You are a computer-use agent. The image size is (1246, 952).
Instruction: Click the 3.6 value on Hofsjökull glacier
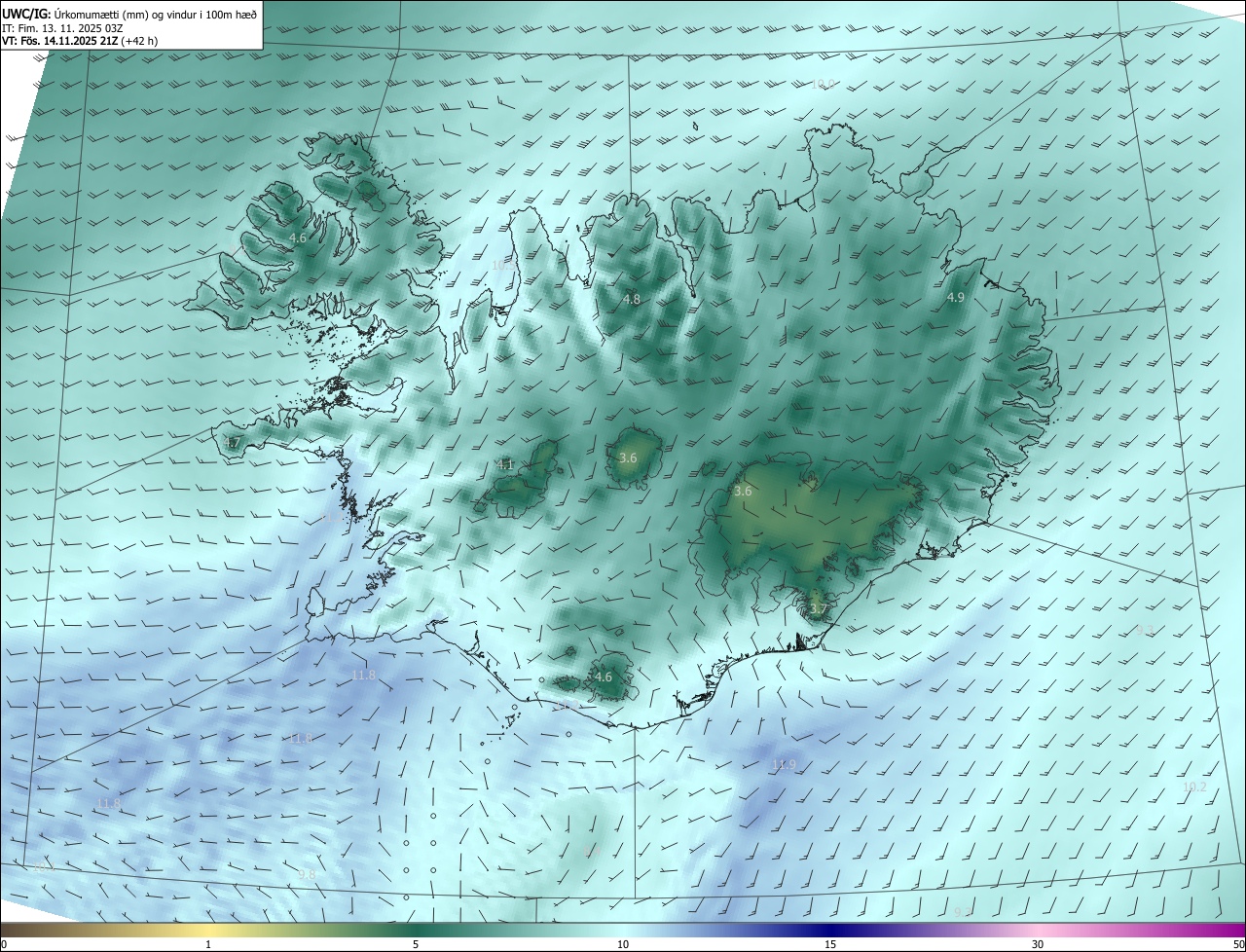pos(628,458)
